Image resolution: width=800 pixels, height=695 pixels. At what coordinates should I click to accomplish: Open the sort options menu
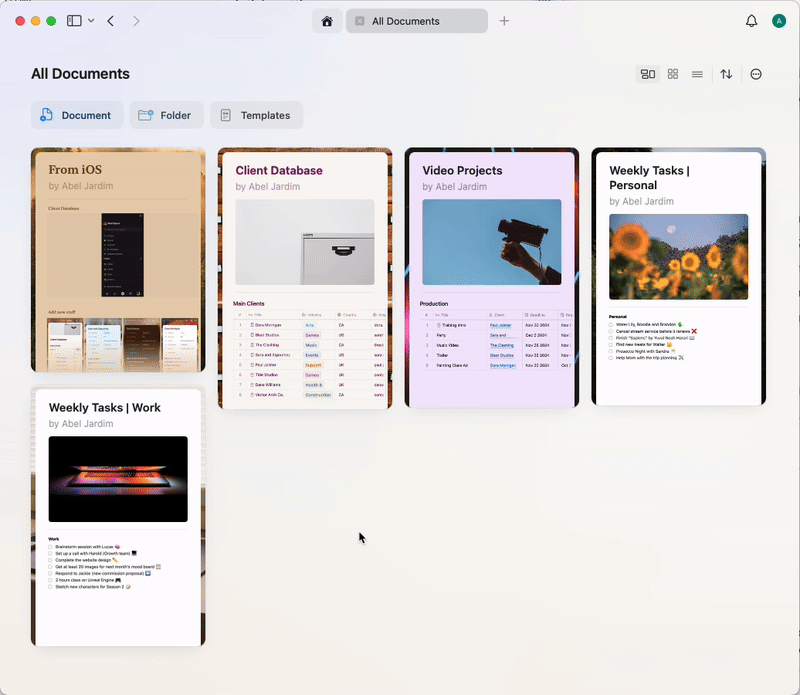tap(726, 73)
